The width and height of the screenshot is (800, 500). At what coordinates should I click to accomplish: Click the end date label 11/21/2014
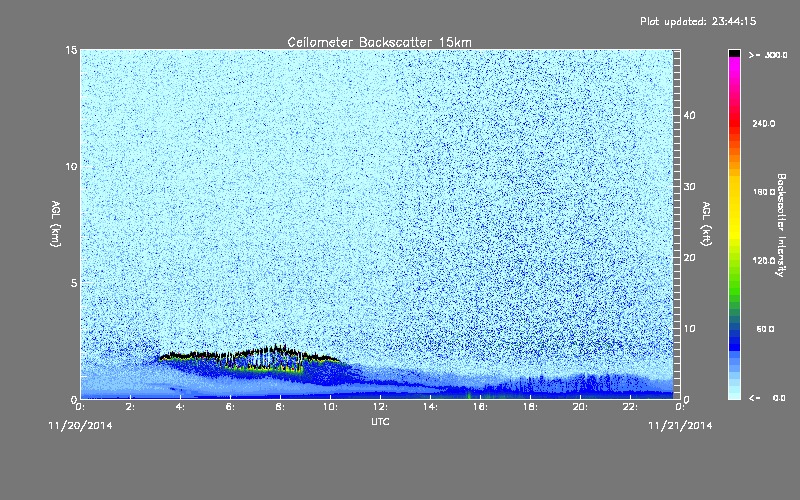[680, 426]
